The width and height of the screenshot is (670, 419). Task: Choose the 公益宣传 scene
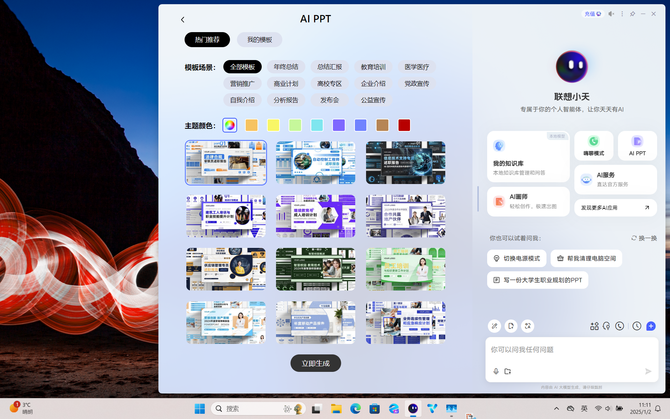pyautogui.click(x=373, y=100)
